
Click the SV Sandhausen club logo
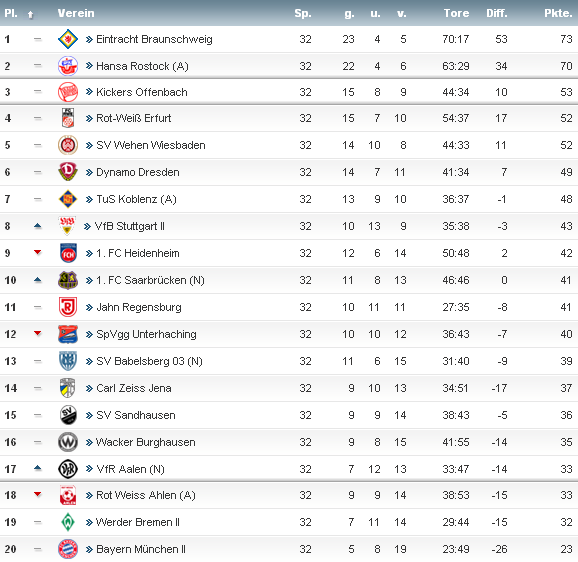tap(68, 415)
